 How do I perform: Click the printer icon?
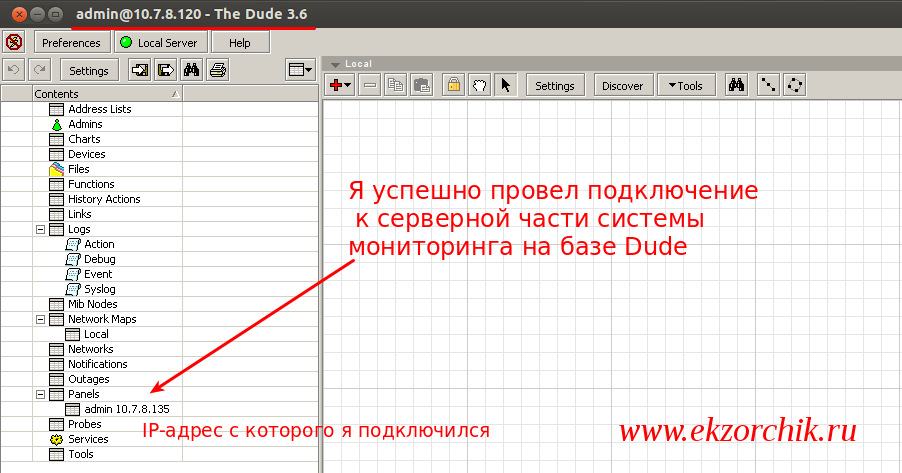218,70
